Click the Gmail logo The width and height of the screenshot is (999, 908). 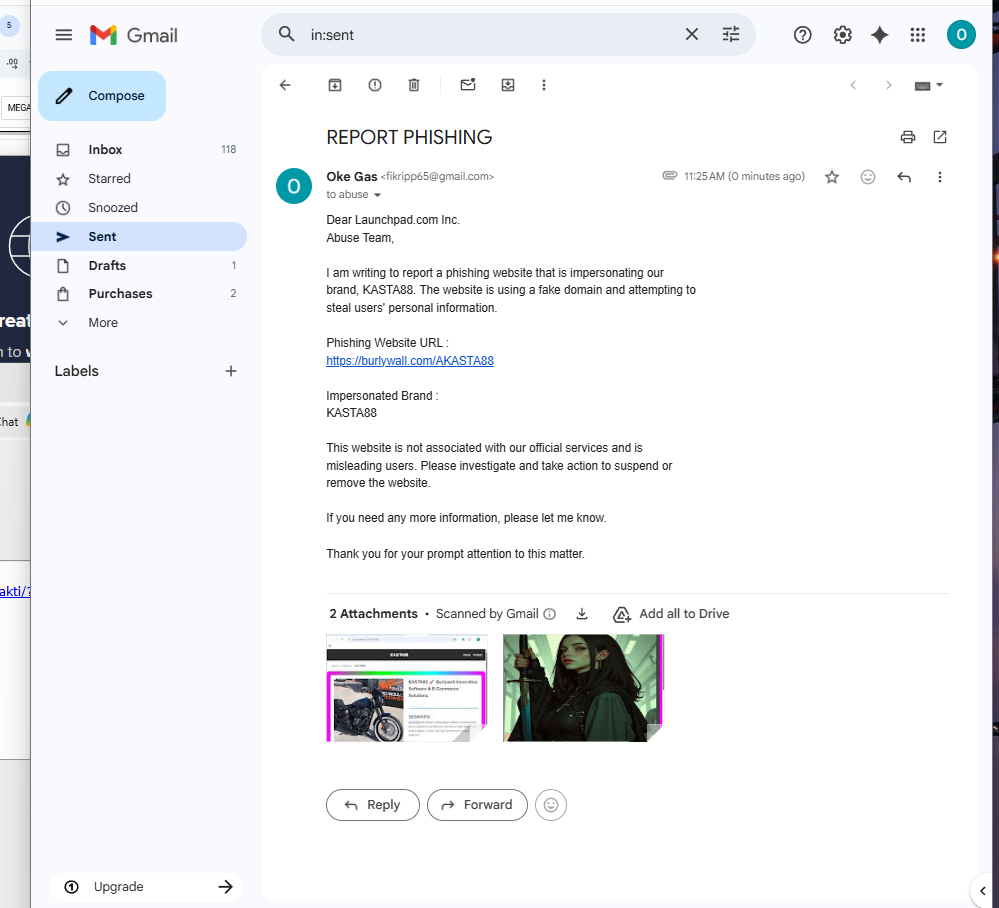[134, 35]
